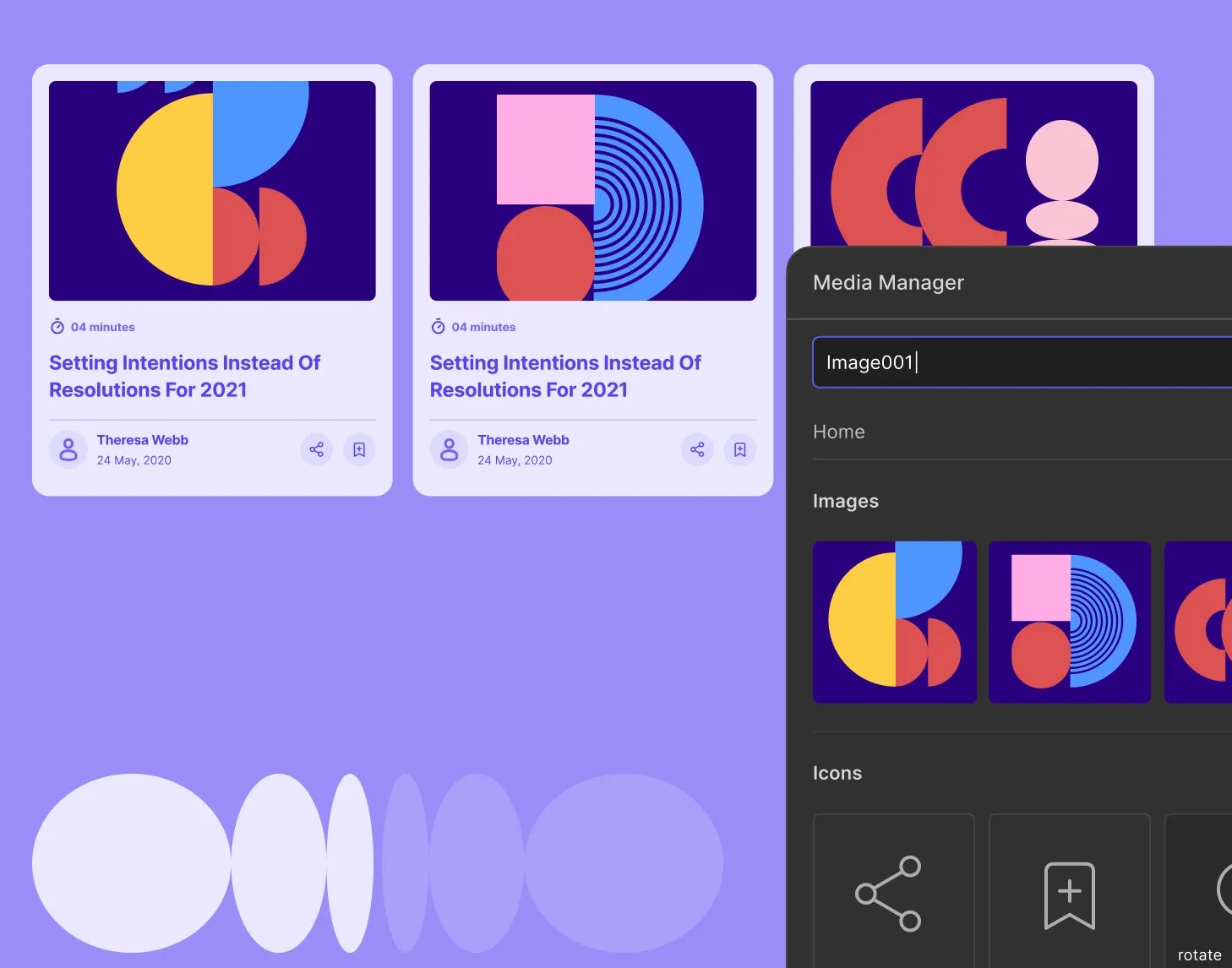Bookmark the card with the pink-square artwork

pos(740,449)
